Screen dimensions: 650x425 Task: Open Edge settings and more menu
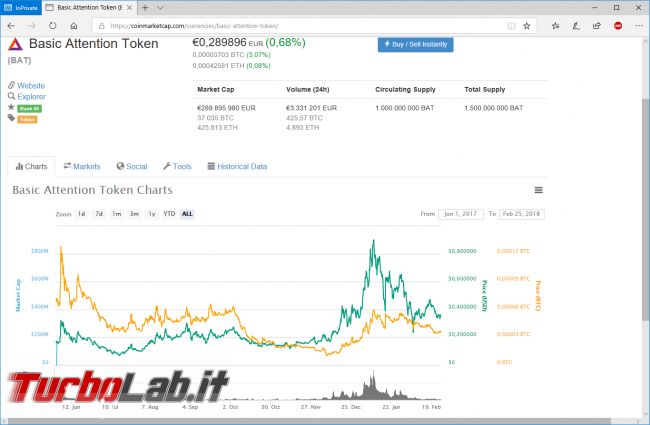click(639, 26)
